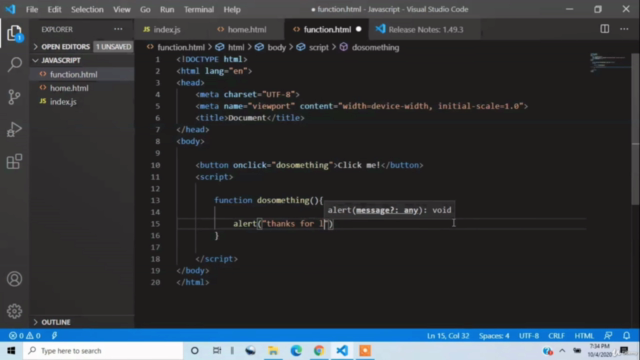The image size is (640, 360).
Task: Click the Split Editor Right icon
Action: [x=604, y=29]
